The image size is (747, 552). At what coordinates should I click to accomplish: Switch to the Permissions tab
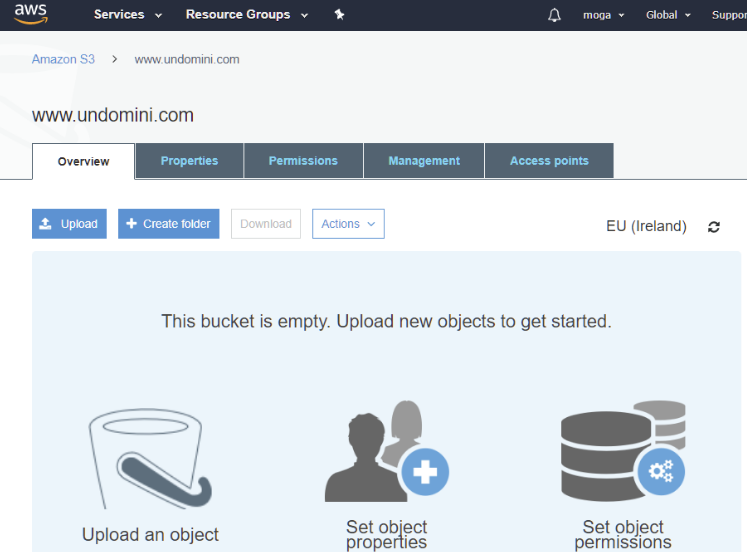tap(303, 161)
